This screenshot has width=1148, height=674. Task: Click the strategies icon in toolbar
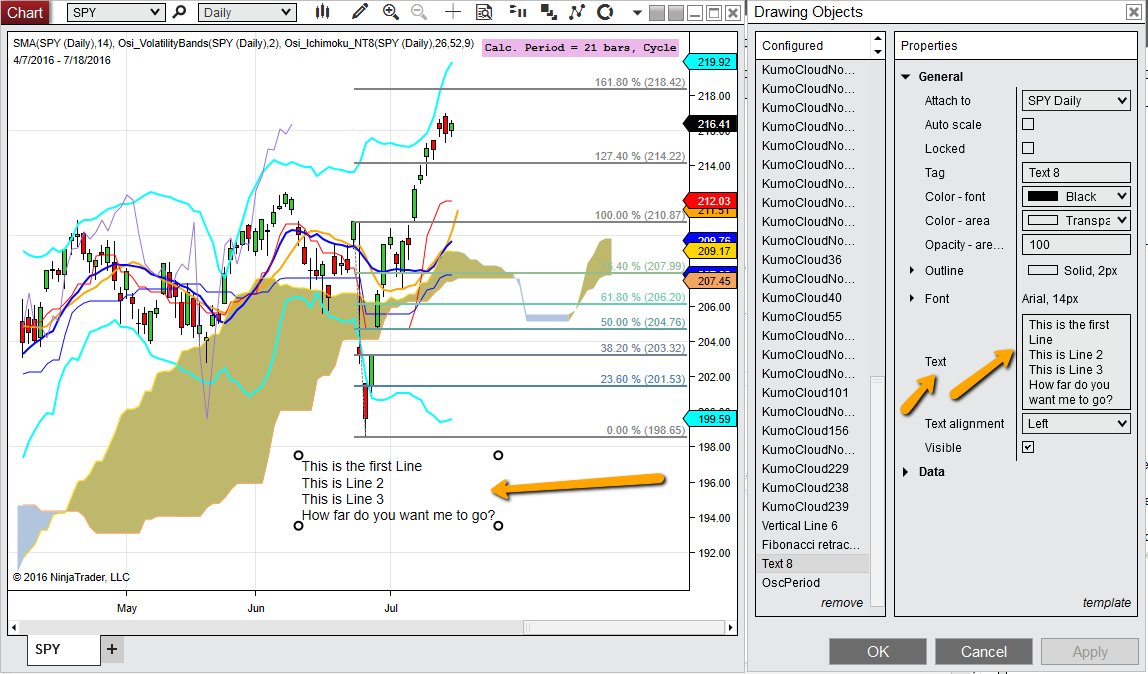[547, 12]
